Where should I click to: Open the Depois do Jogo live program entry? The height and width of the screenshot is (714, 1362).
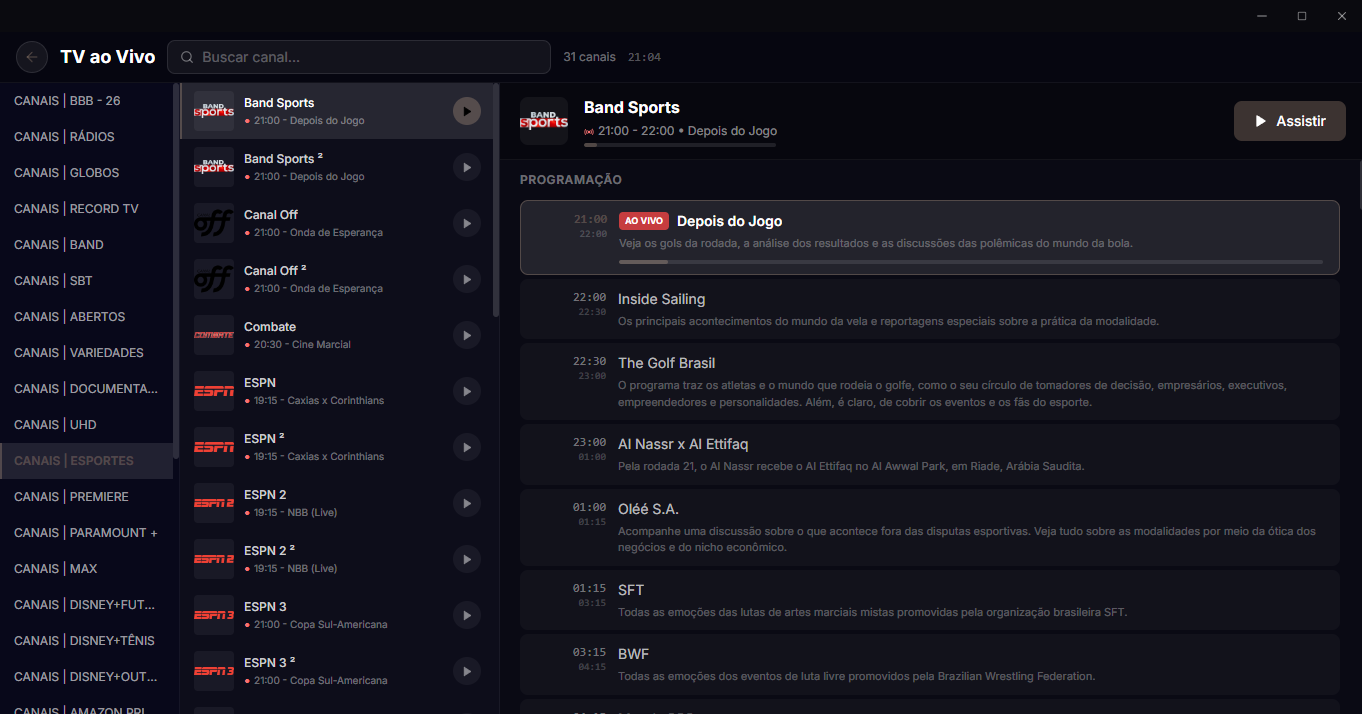pos(928,235)
